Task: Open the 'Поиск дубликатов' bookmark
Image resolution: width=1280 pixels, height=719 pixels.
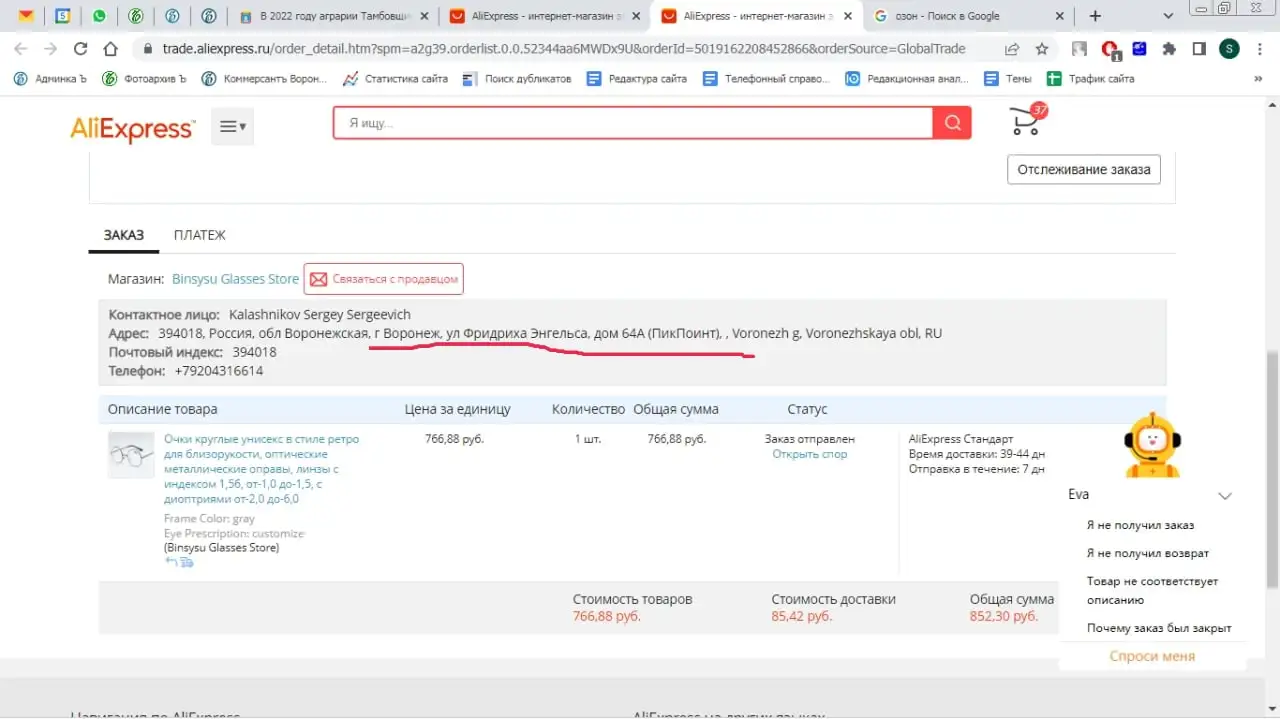Action: (x=517, y=78)
